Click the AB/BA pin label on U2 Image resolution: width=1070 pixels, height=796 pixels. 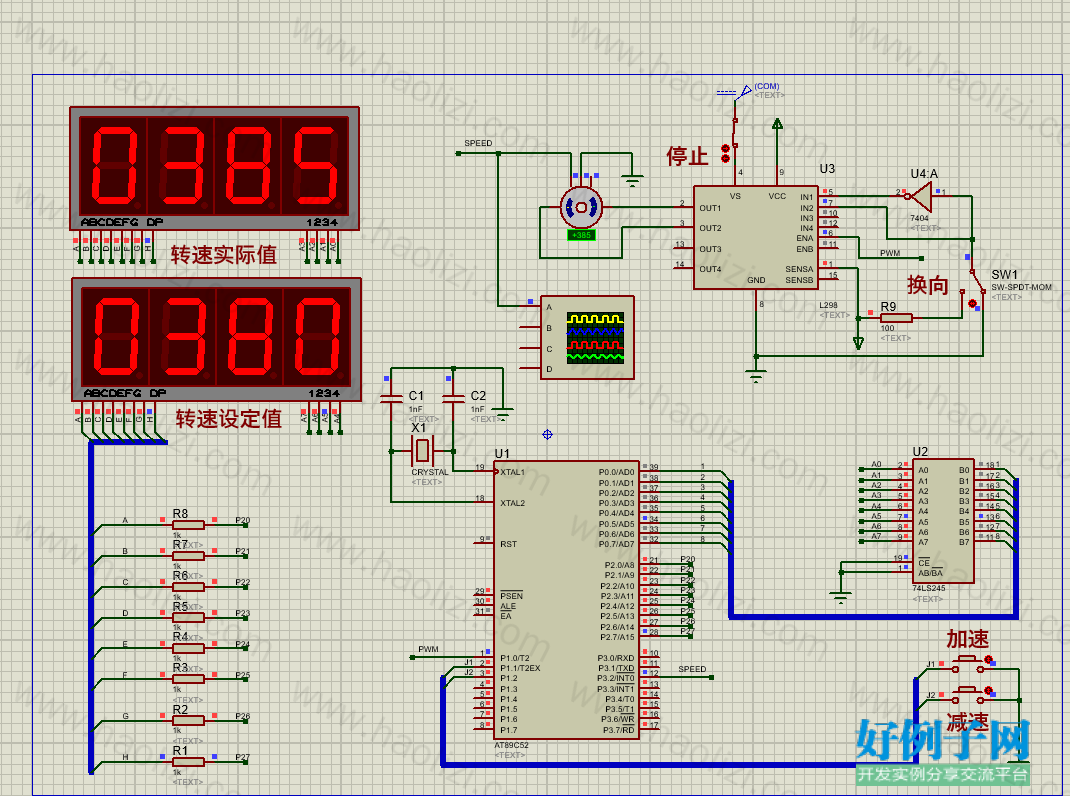pyautogui.click(x=930, y=573)
